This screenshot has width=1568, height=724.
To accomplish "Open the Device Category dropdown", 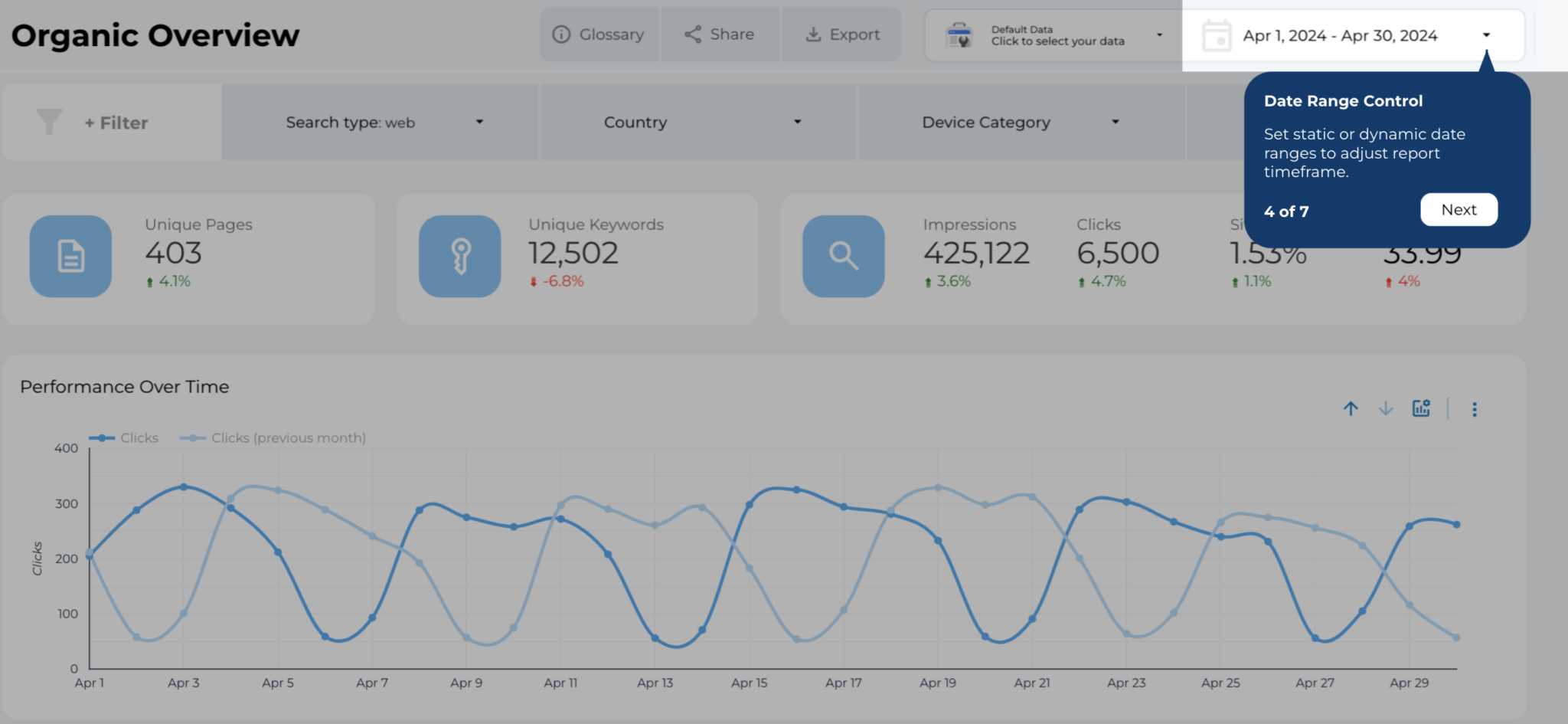I will point(1115,122).
